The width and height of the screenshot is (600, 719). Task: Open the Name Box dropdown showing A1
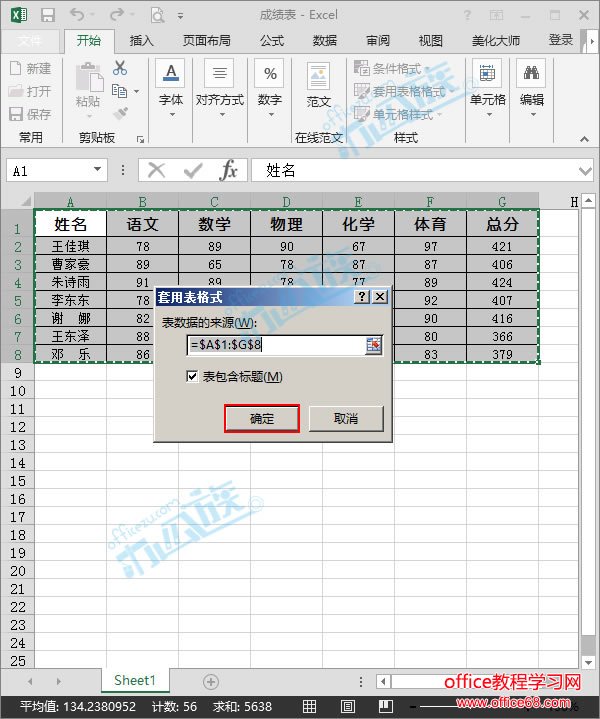coord(97,170)
